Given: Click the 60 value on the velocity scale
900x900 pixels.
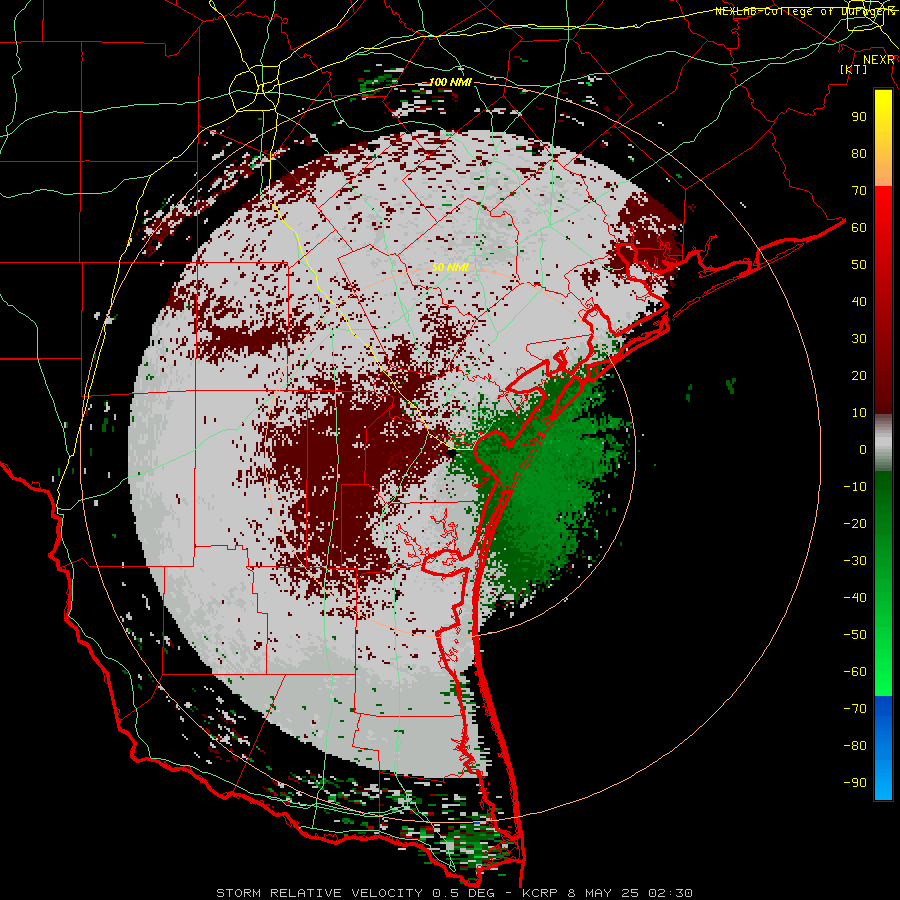Looking at the screenshot, I should click(859, 227).
